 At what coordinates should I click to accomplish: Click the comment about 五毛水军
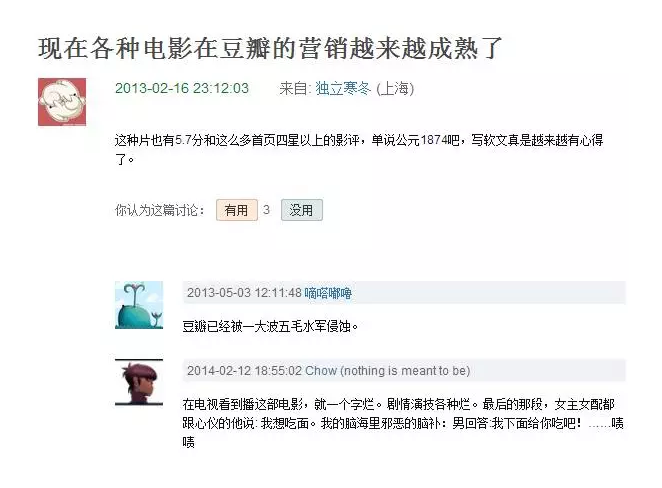(270, 326)
